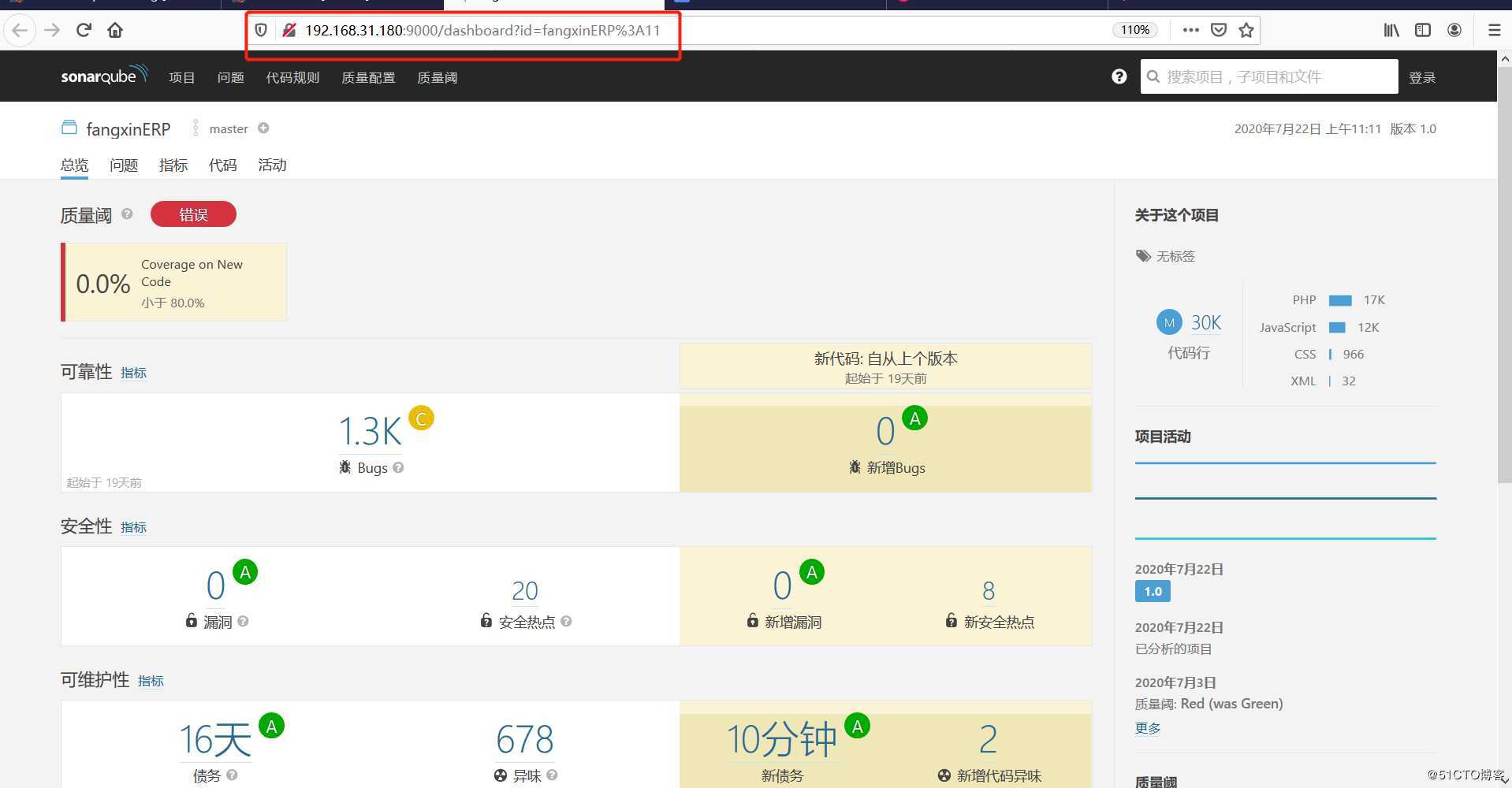
Task: Click the 错误 quality gate status badge
Action: click(x=193, y=214)
